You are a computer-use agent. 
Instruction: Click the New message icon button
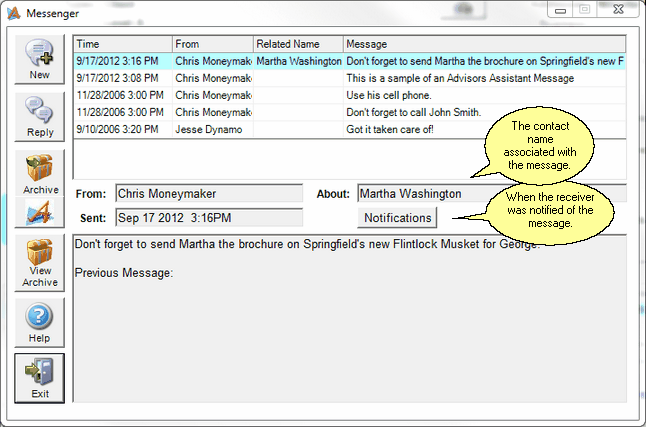point(40,60)
